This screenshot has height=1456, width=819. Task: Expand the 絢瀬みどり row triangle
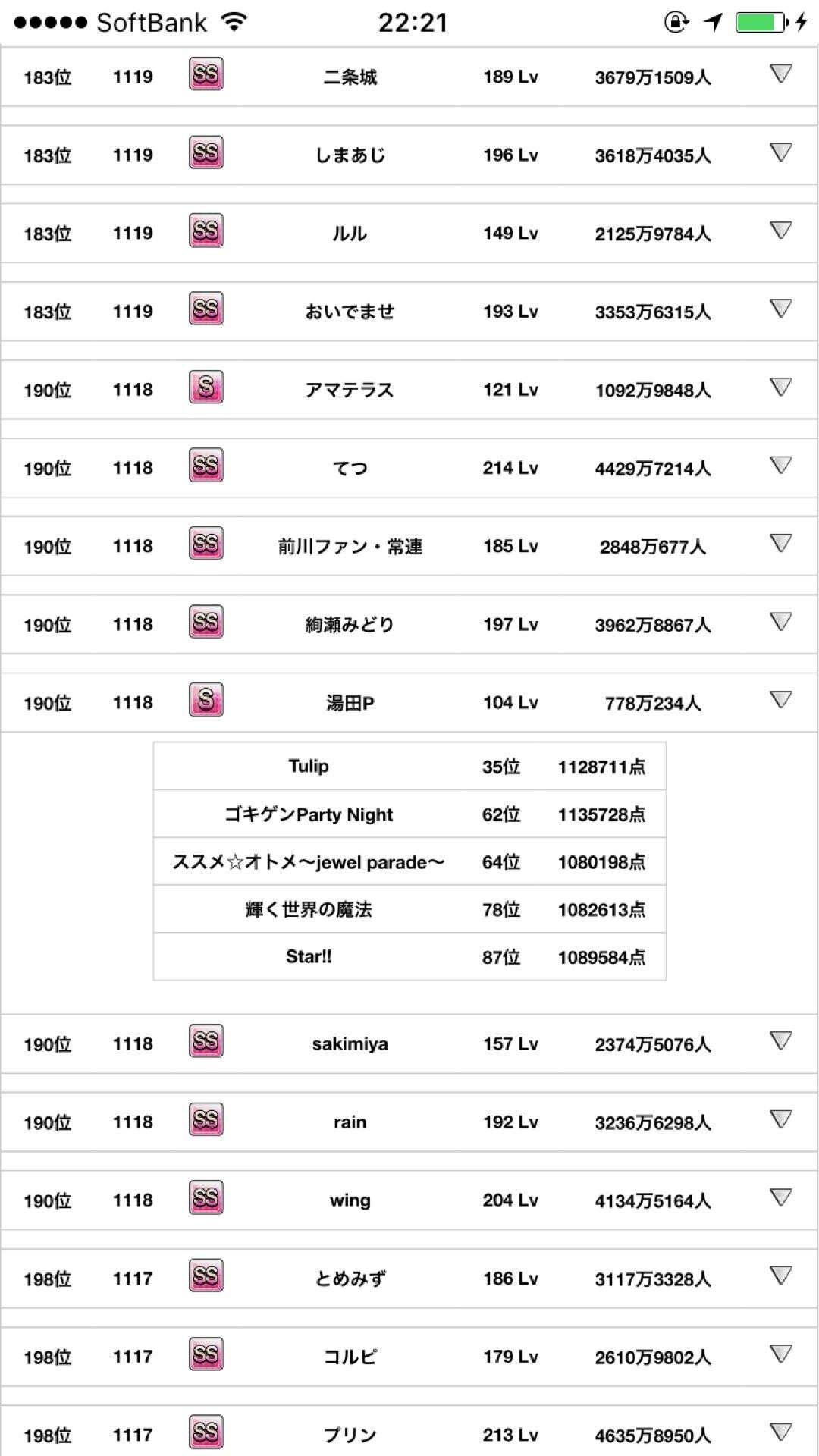tap(780, 622)
